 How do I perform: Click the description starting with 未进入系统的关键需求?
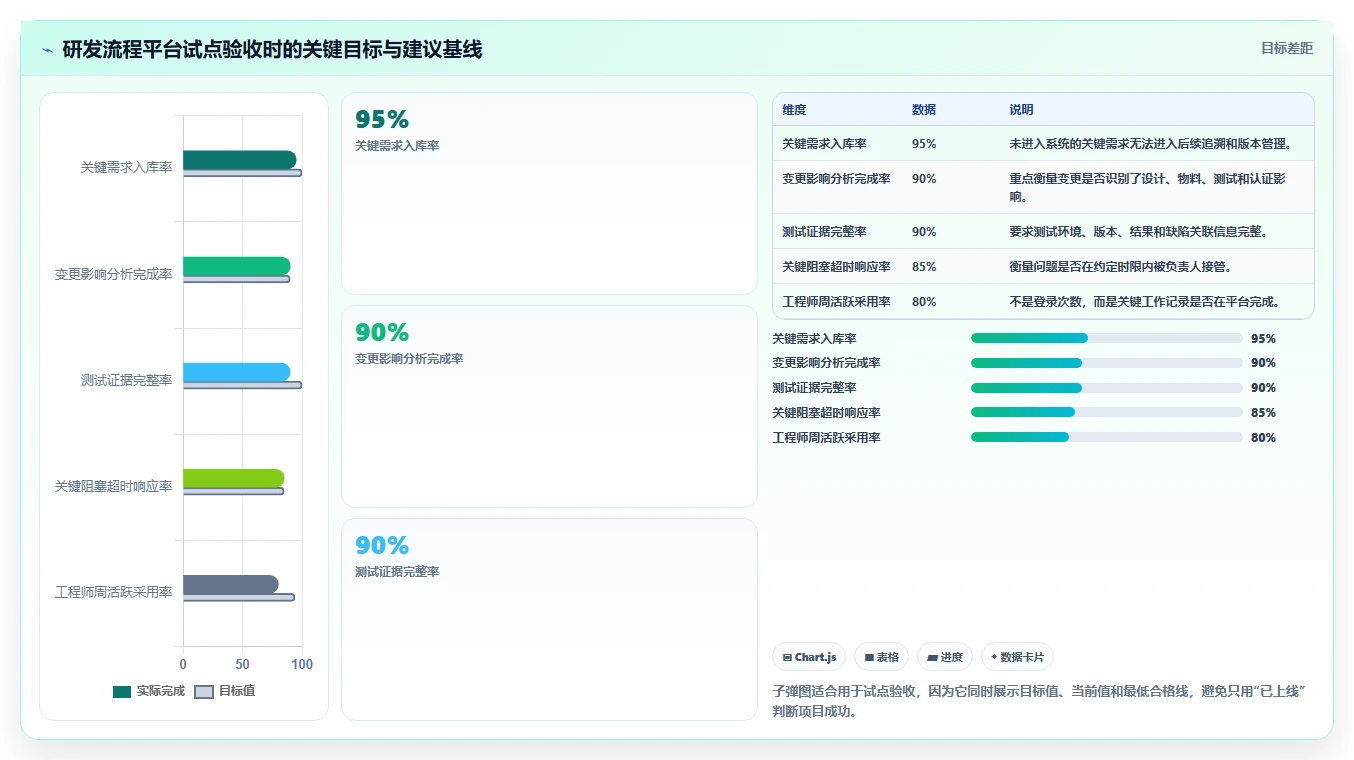(1150, 144)
